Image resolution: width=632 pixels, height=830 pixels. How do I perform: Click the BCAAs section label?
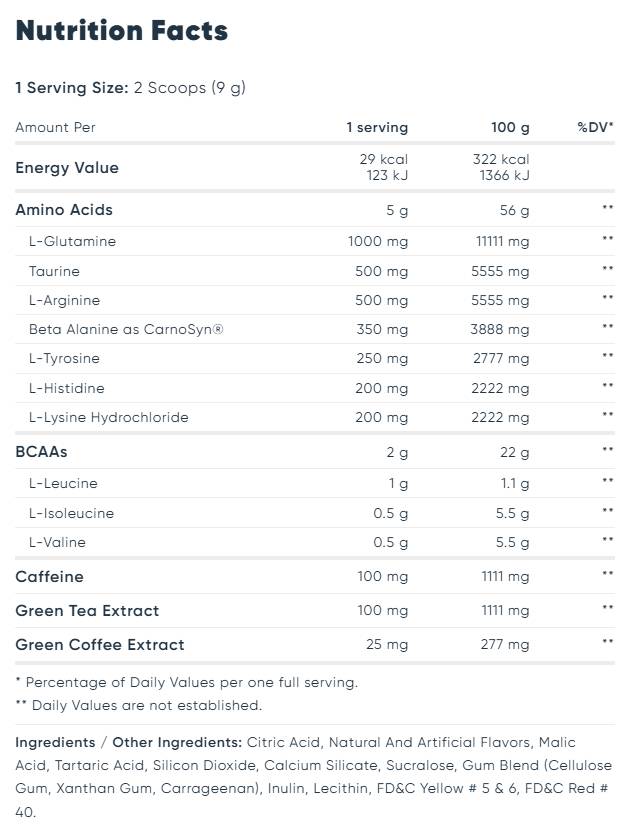pyautogui.click(x=41, y=452)
